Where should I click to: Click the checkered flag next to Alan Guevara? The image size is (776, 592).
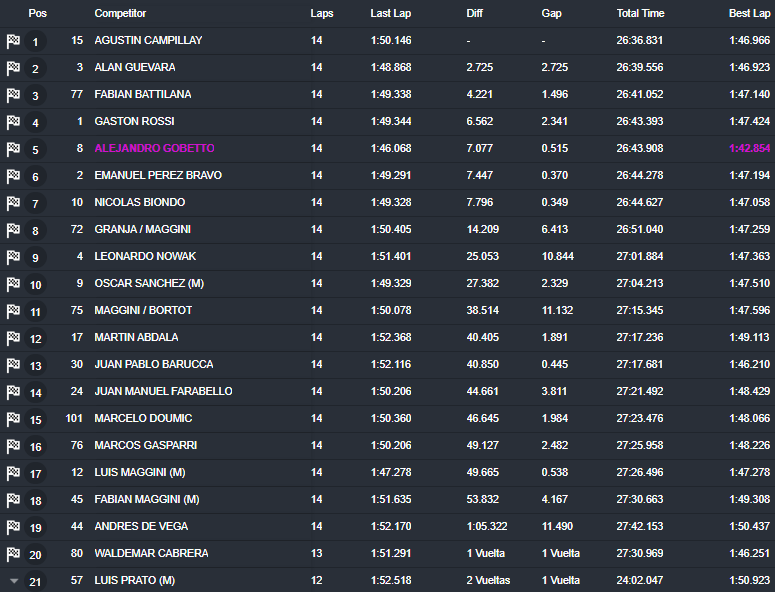[13, 68]
